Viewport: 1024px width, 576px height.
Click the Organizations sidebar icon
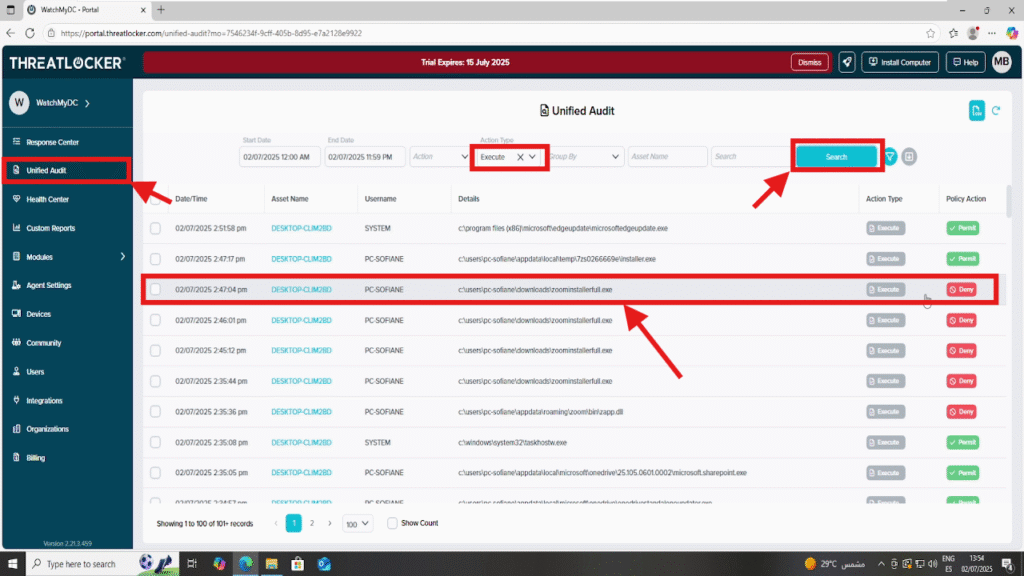16,428
